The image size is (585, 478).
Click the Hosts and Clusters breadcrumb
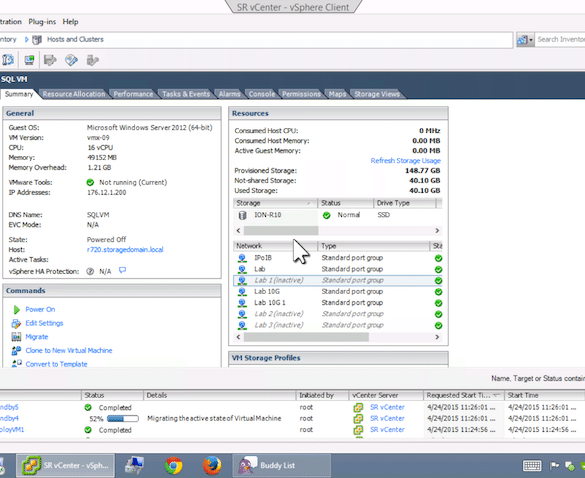click(x=75, y=39)
